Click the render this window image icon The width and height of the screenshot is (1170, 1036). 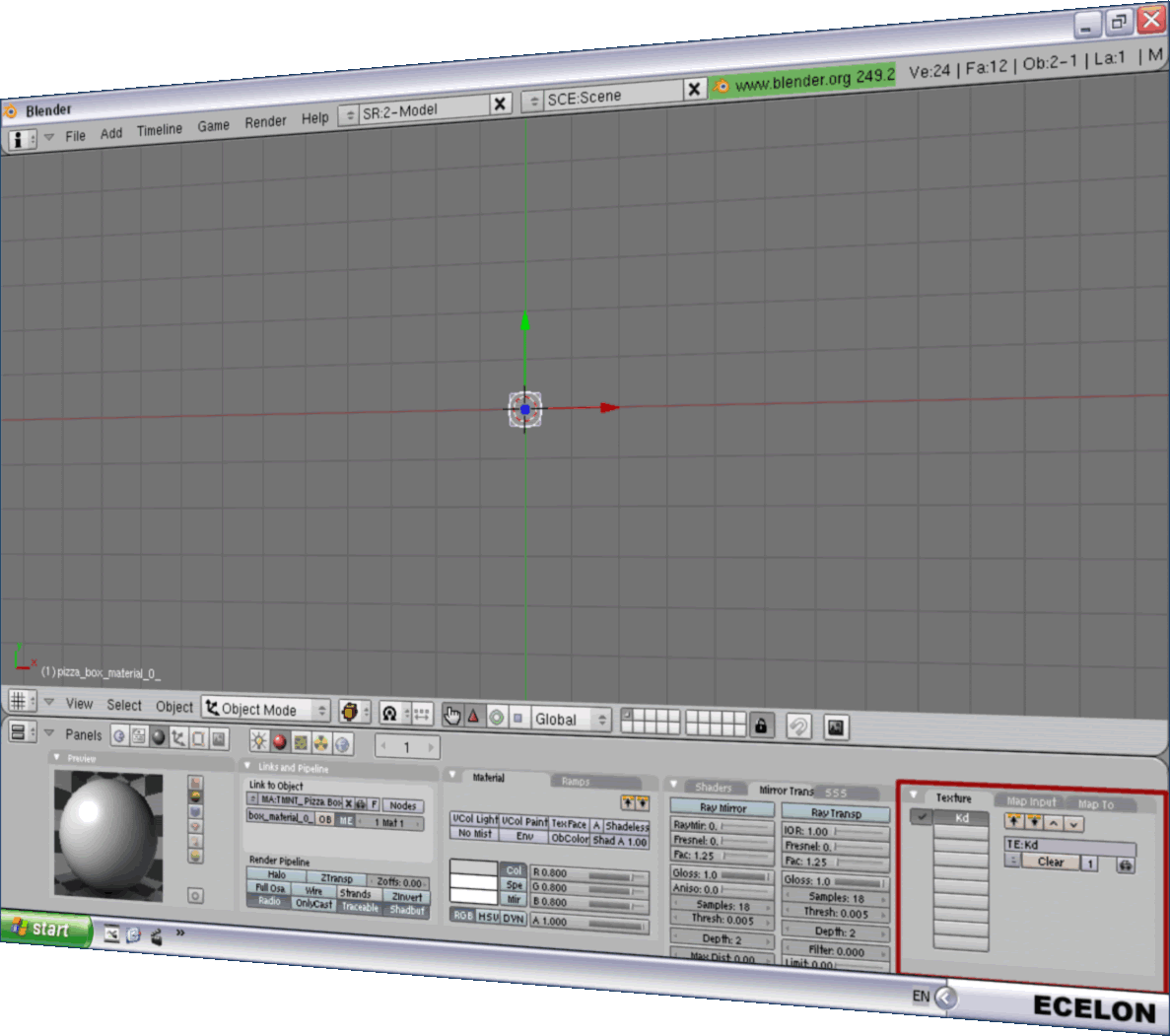coord(836,727)
